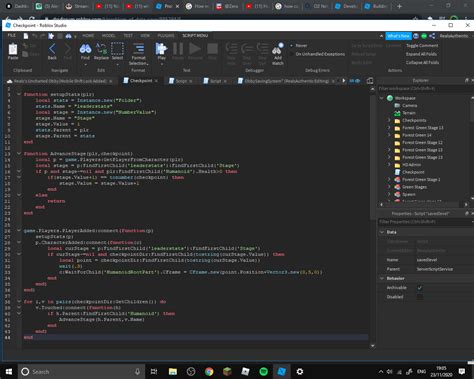Select Forest Green Stage 12 folder
Image resolution: width=474 pixels, height=379 pixels.
pyautogui.click(x=422, y=142)
